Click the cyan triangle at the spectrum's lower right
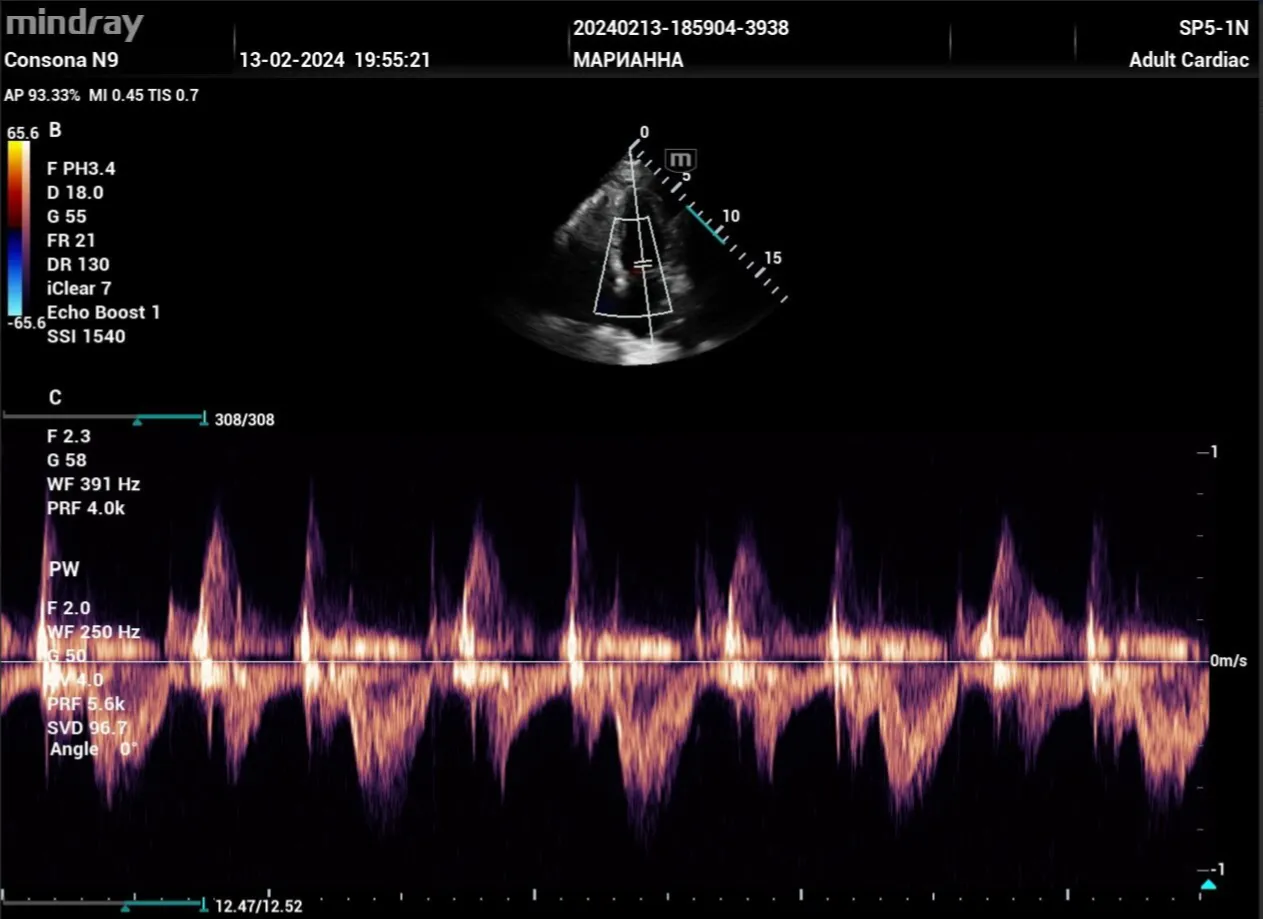1263x919 pixels. [1208, 885]
